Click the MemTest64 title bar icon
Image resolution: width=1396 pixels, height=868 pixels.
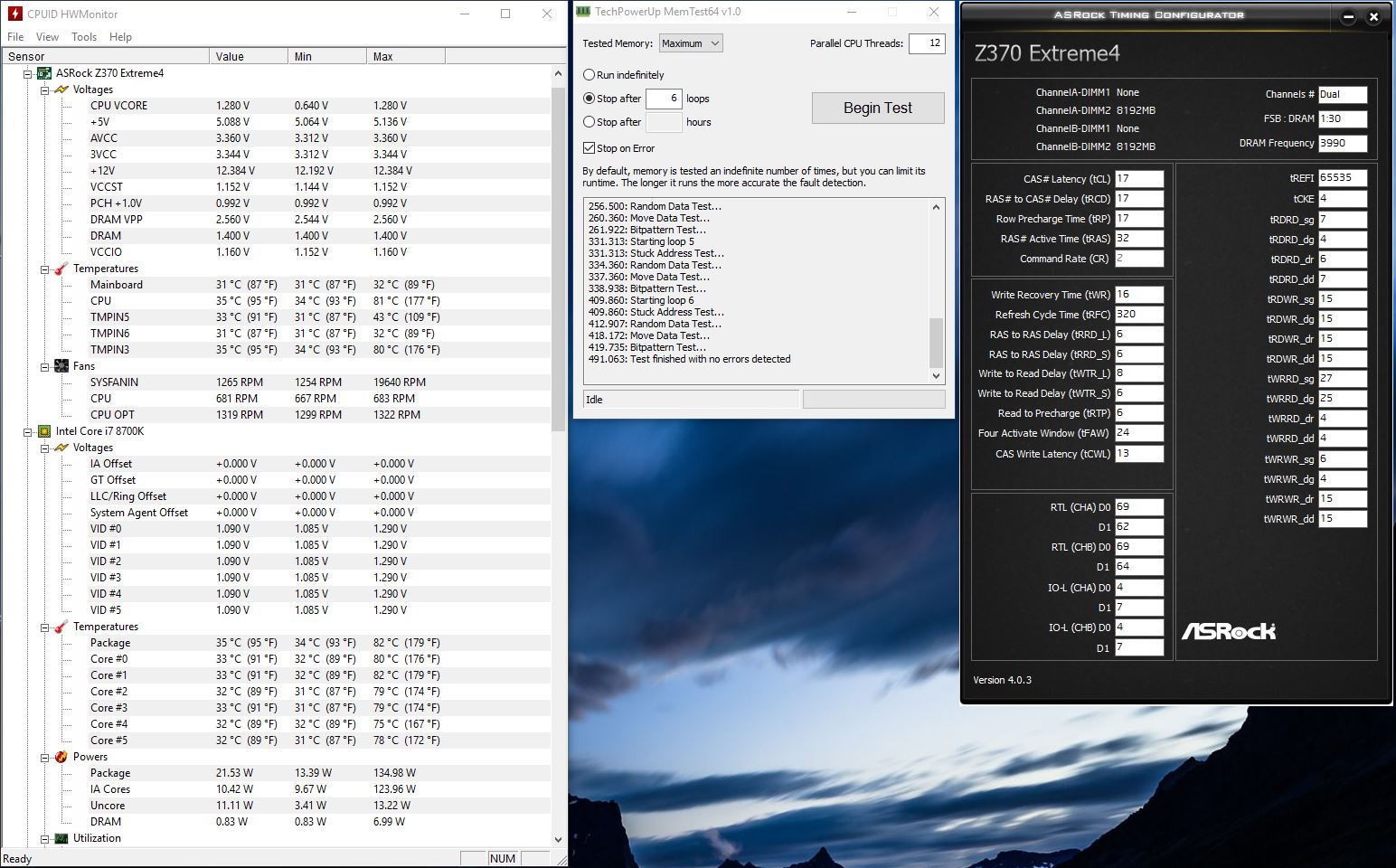583,12
